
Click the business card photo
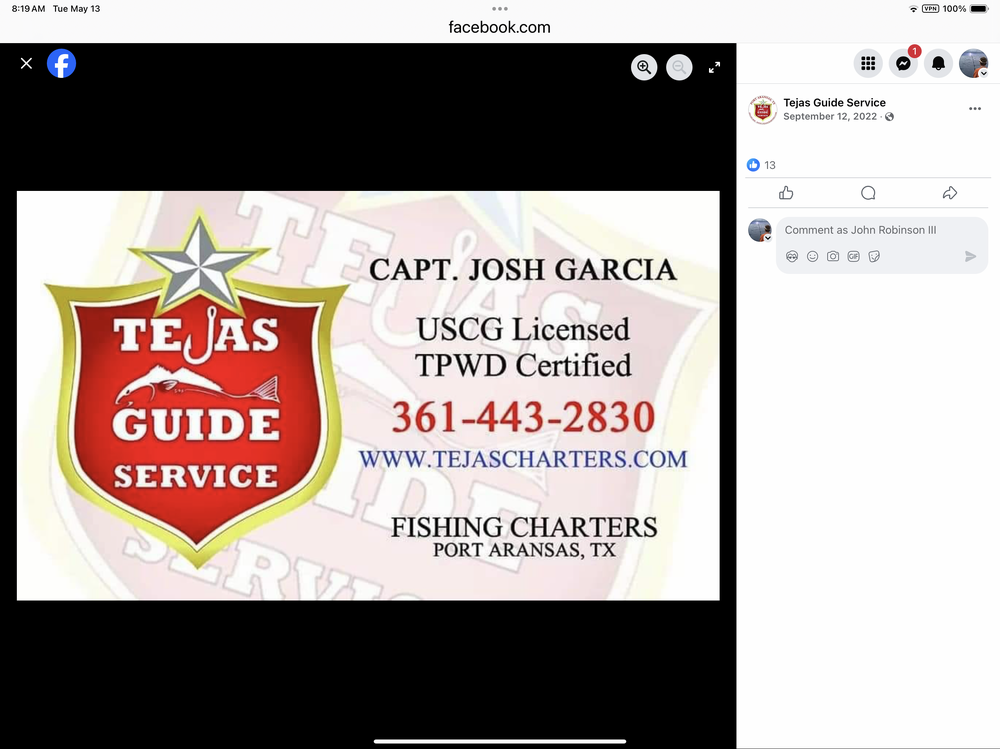(368, 395)
